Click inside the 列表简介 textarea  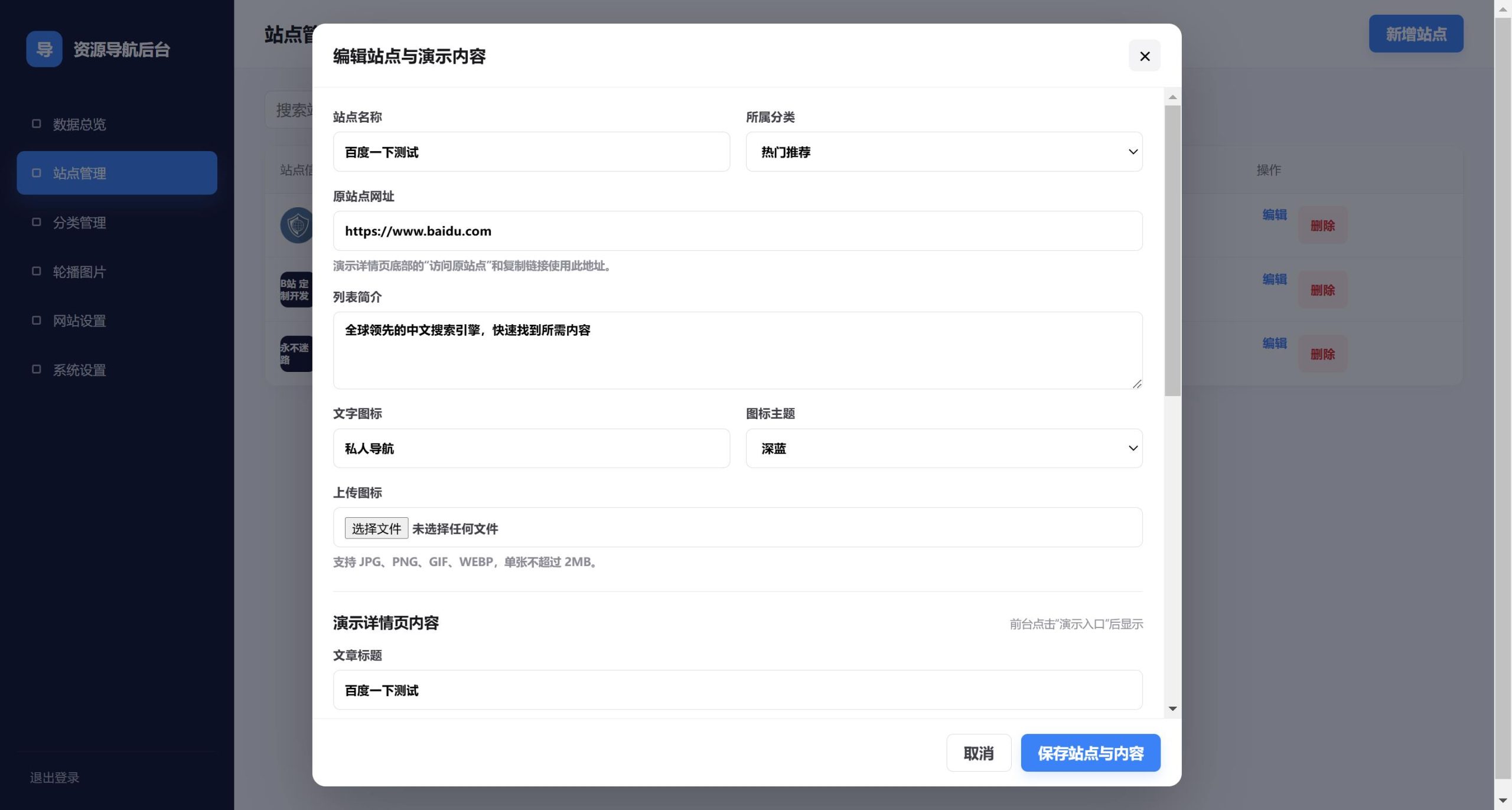coord(738,350)
